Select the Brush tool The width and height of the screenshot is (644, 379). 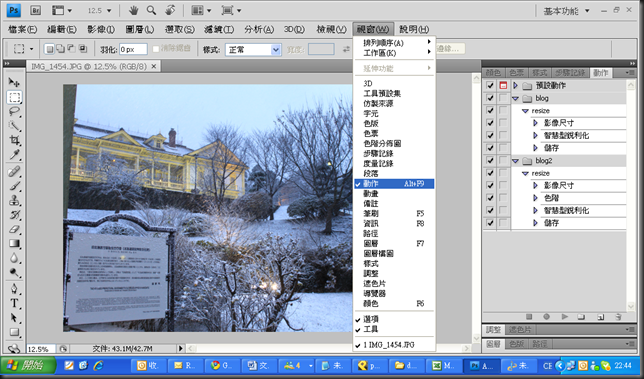(14, 186)
